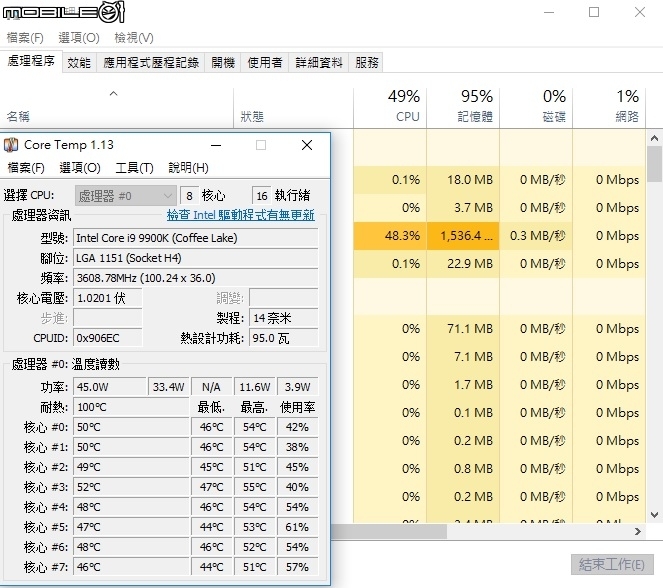Minimize the Task Manager window
The image size is (663, 588).
(x=549, y=12)
